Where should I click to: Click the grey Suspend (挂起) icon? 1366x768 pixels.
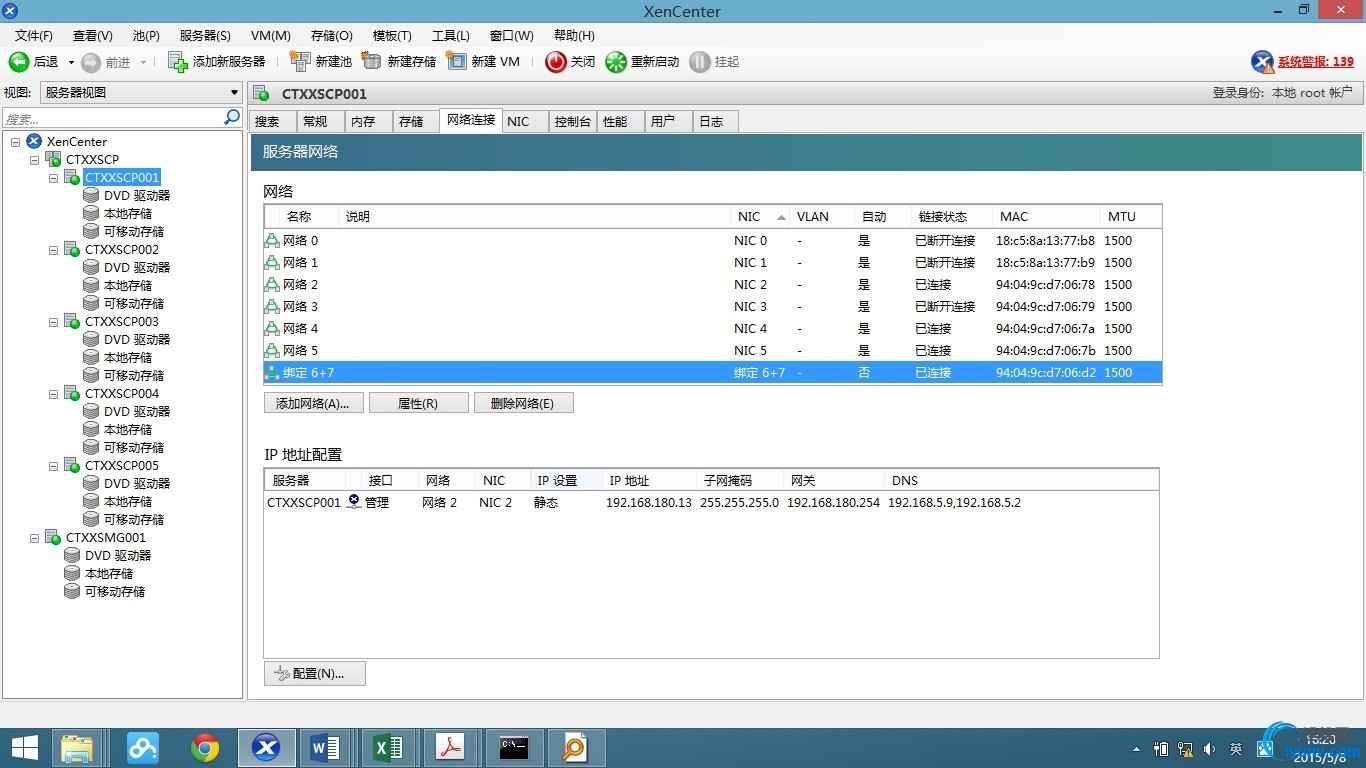(700, 62)
